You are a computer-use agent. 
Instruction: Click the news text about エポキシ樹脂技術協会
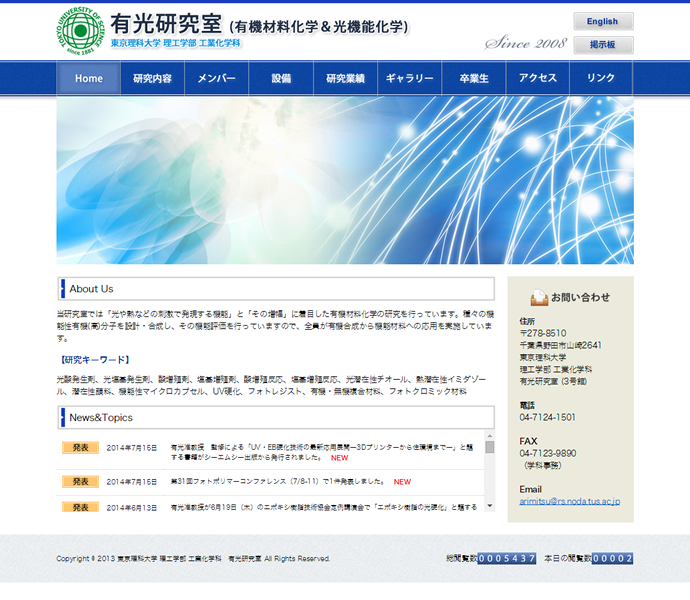point(324,507)
